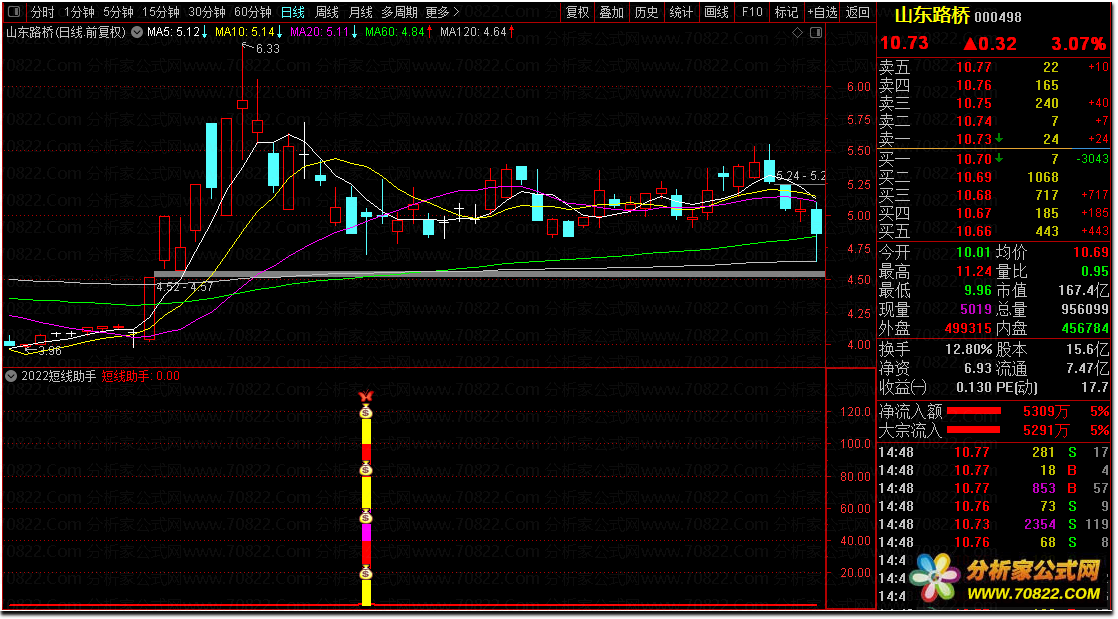Select the 卖五 order row
The image size is (1118, 619).
993,68
